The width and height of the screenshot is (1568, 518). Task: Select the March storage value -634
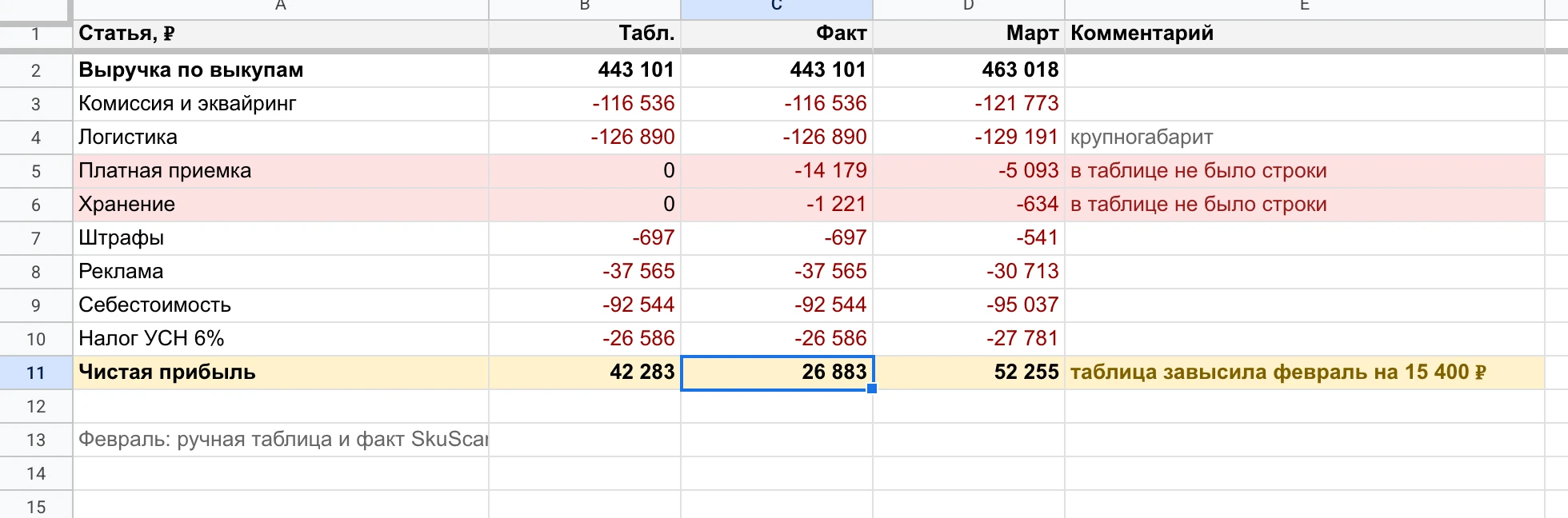[969, 205]
